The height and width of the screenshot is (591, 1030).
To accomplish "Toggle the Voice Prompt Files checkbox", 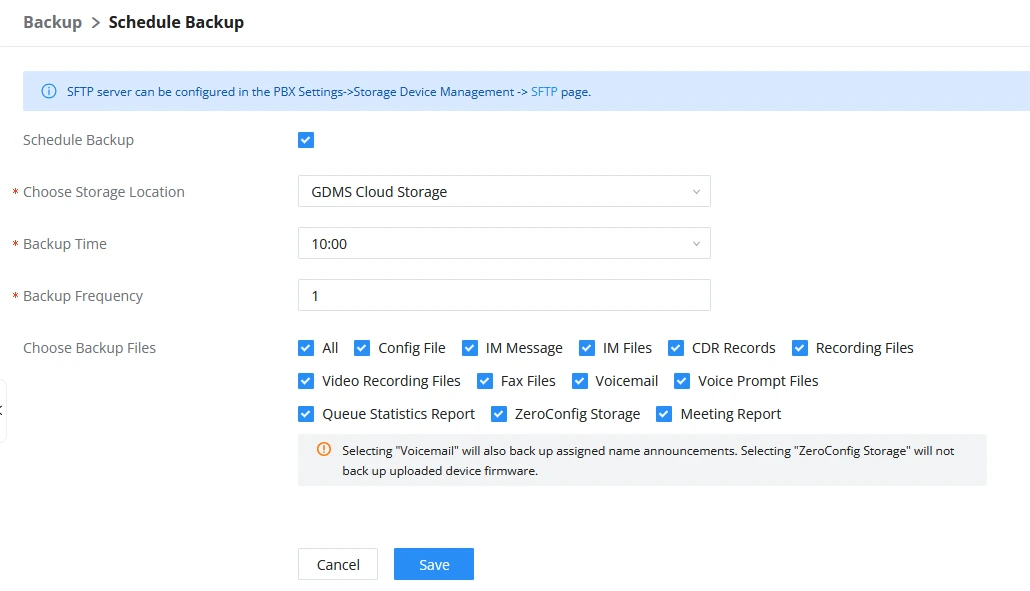I will tap(682, 381).
